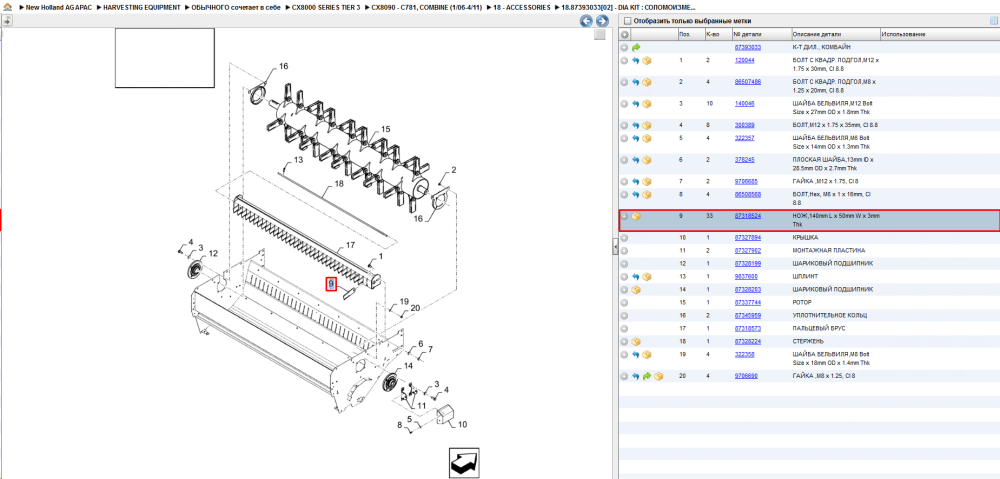Click blue arrow icon for part 380389
This screenshot has height=479, width=1000.
click(636, 126)
